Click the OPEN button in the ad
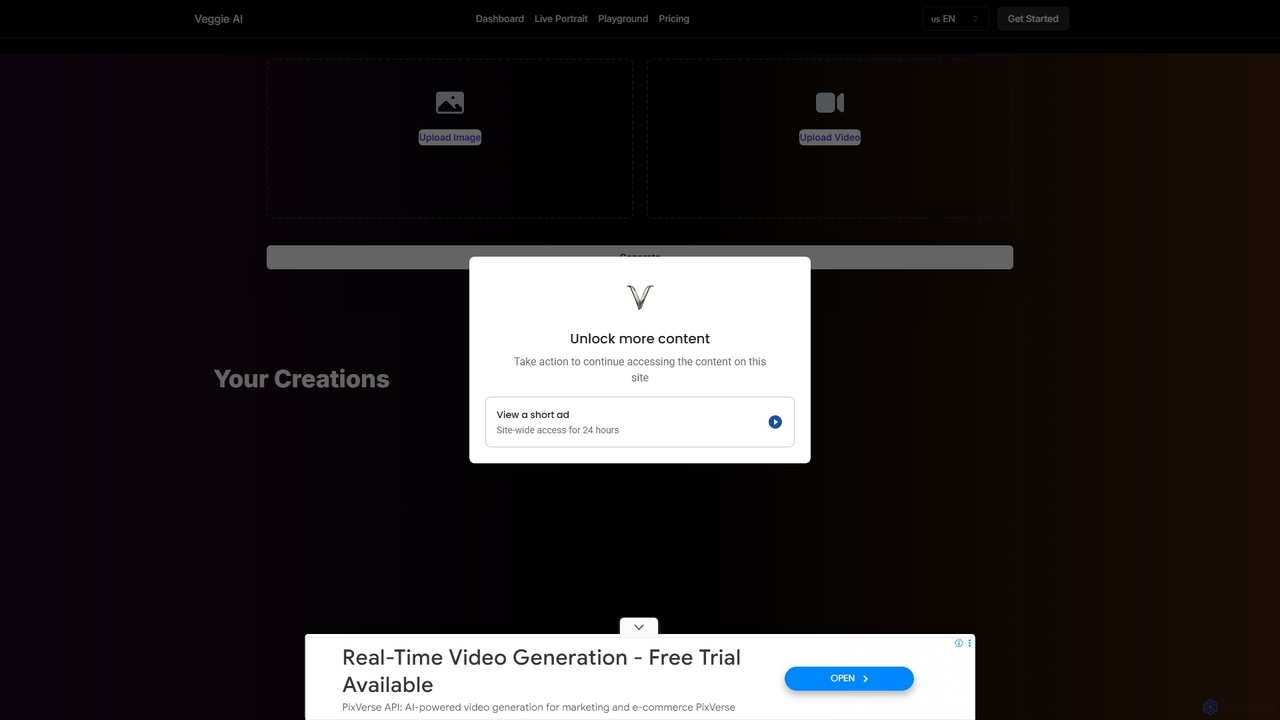Image resolution: width=1280 pixels, height=720 pixels. [849, 678]
